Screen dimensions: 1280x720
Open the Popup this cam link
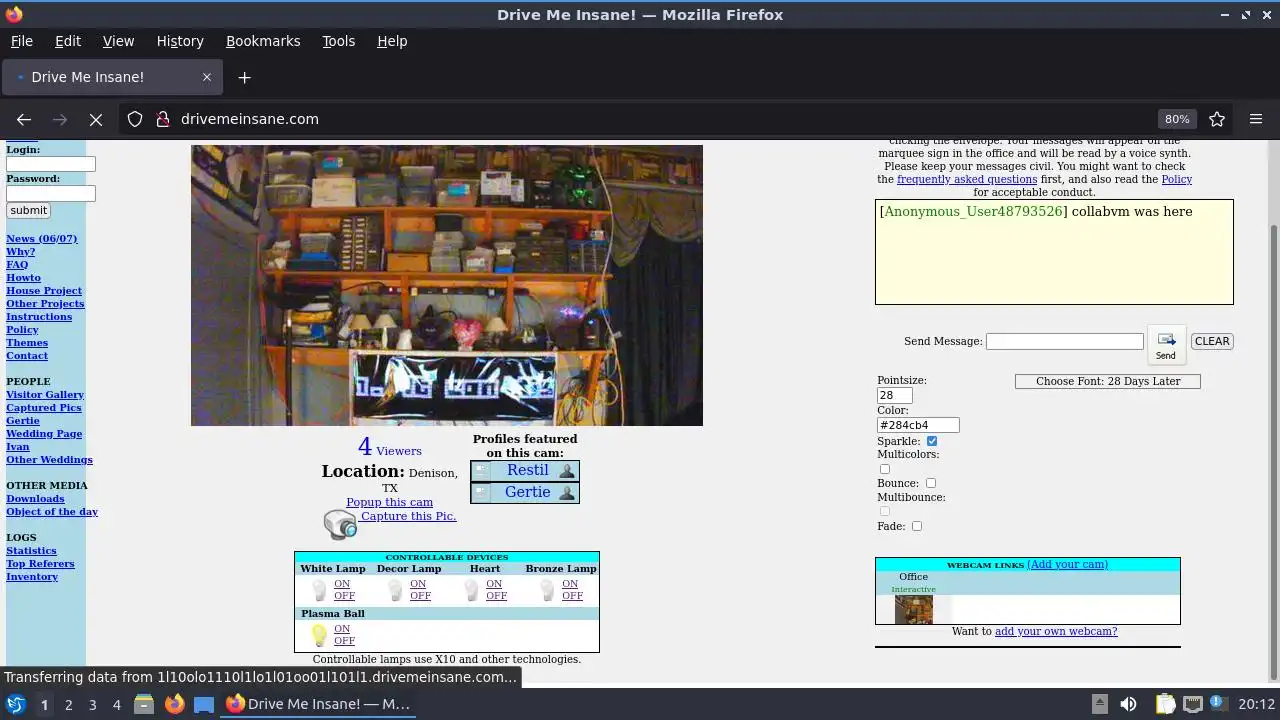pyautogui.click(x=389, y=502)
